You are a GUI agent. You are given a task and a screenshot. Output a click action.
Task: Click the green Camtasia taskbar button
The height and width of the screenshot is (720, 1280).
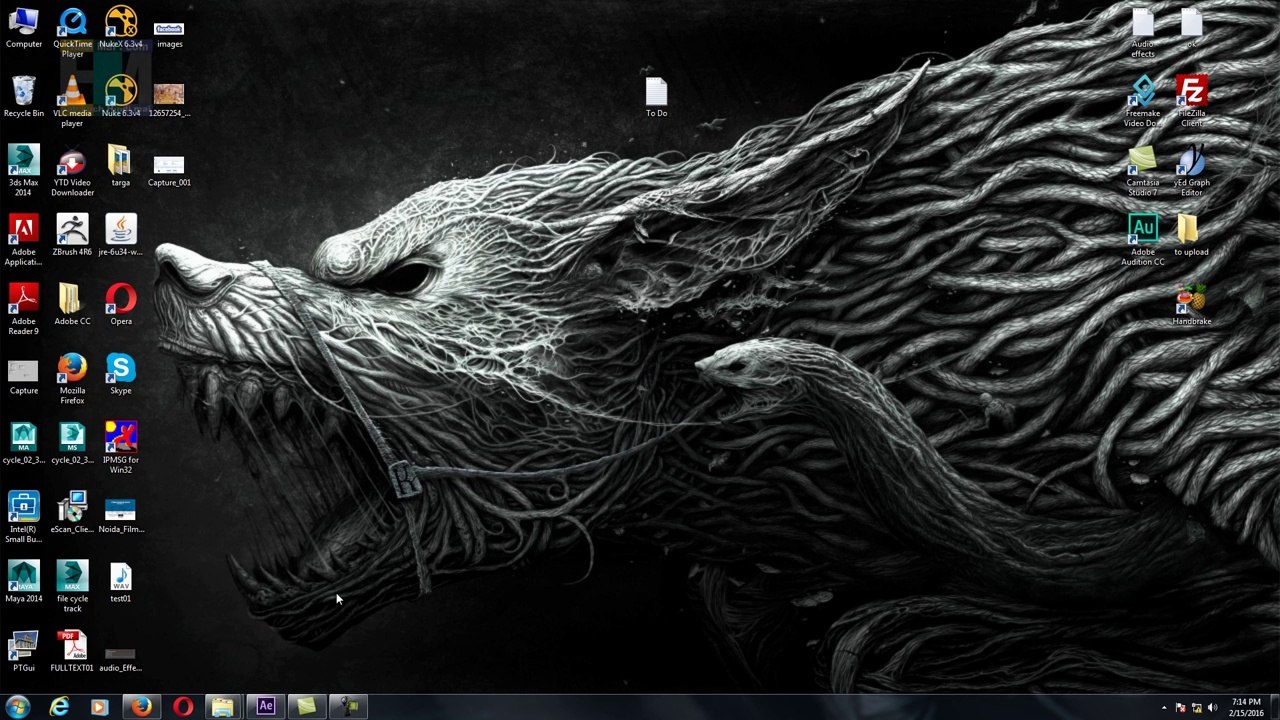point(306,707)
